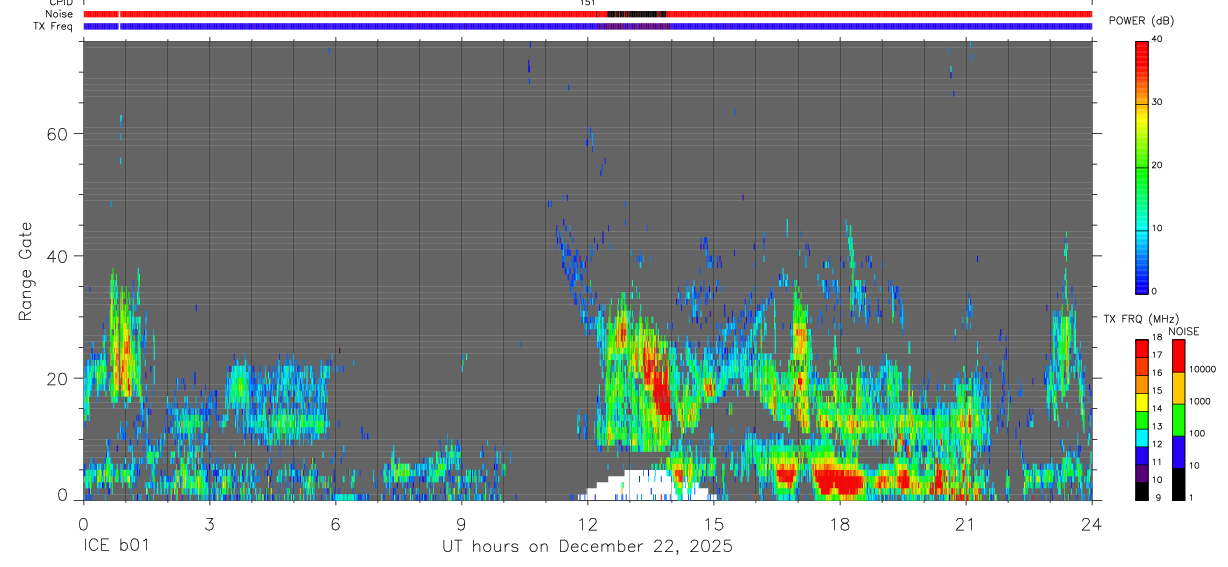Viewport: 1228px width, 567px height.
Task: Click the POWER (dB) color bar title
Action: point(1141,21)
